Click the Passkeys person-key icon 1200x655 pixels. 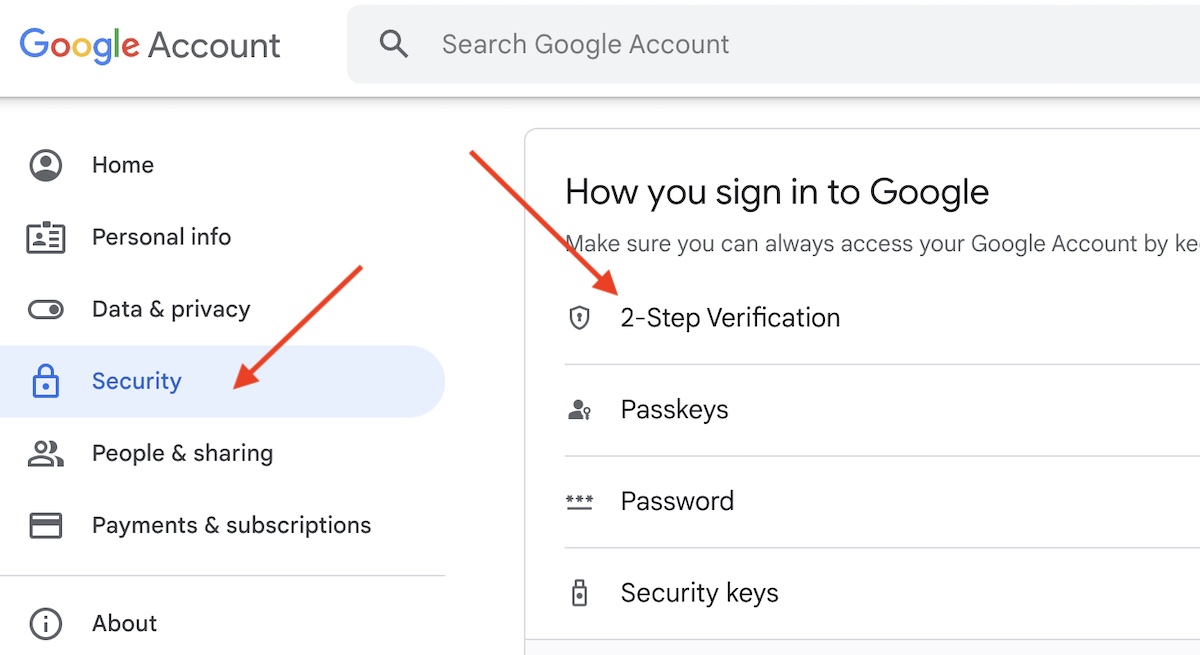click(579, 410)
